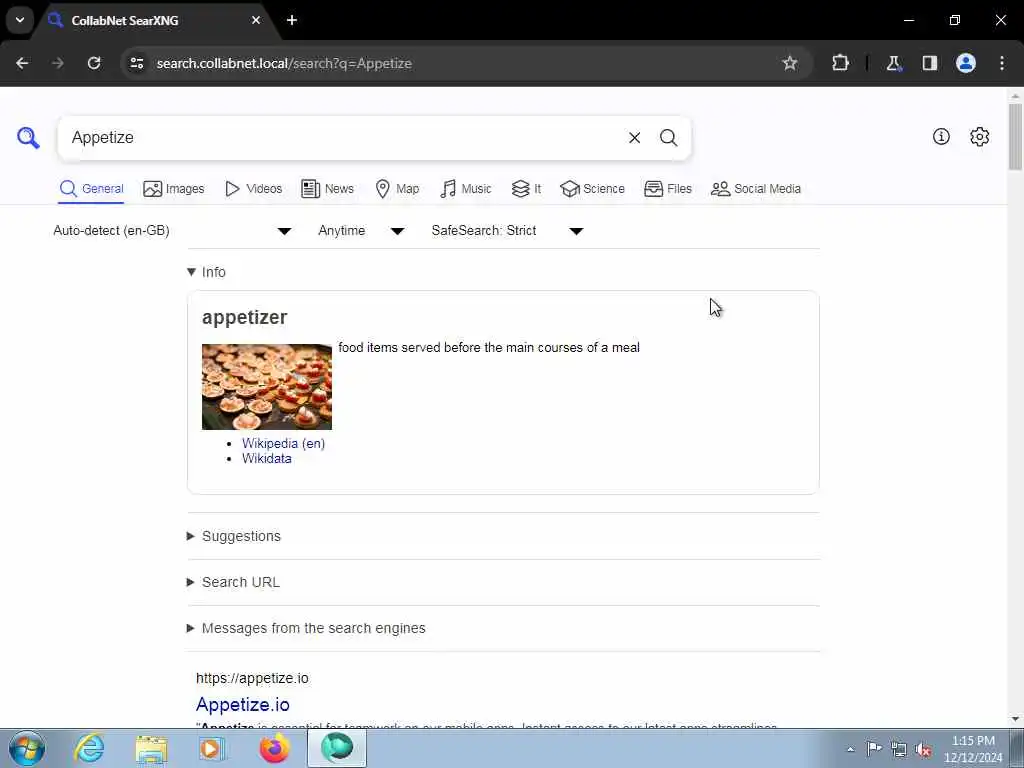Click the browser forward arrow
1024x768 pixels.
pyautogui.click(x=58, y=63)
